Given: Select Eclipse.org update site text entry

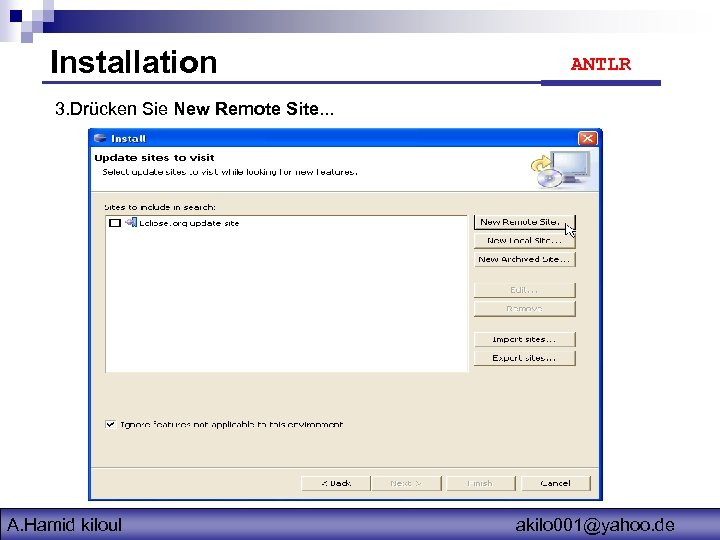Looking at the screenshot, I should [x=189, y=224].
